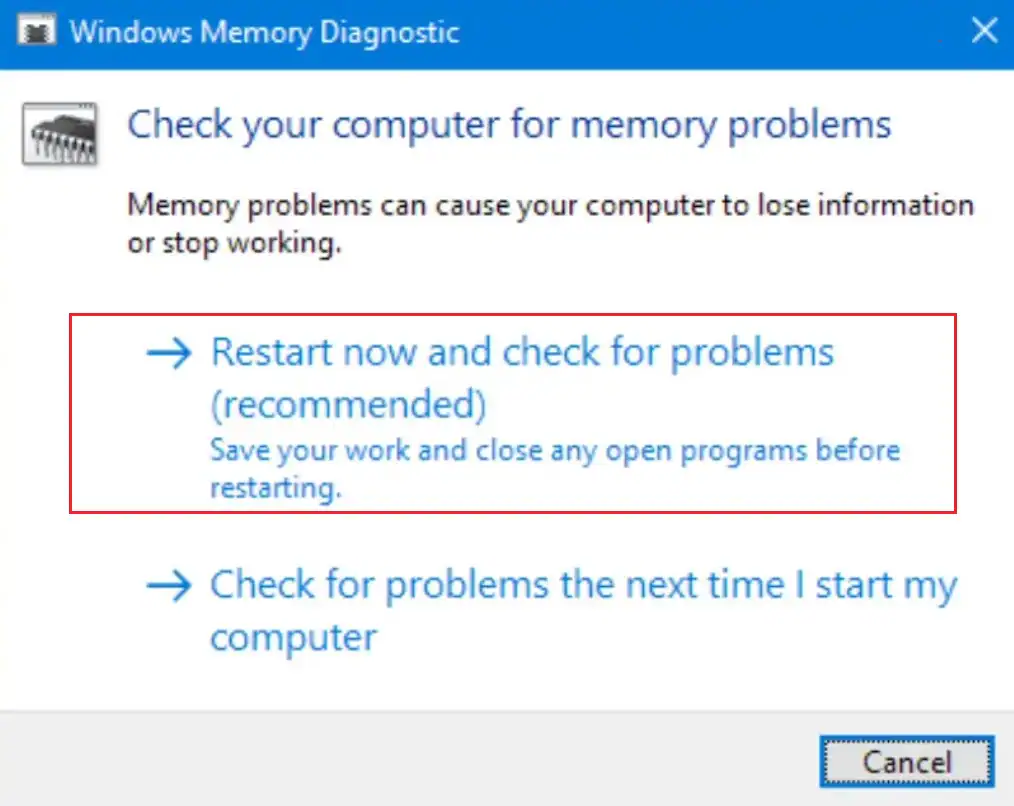Click the gray footer area left of Cancel
Viewport: 1014px width, 806px height.
[x=400, y=760]
